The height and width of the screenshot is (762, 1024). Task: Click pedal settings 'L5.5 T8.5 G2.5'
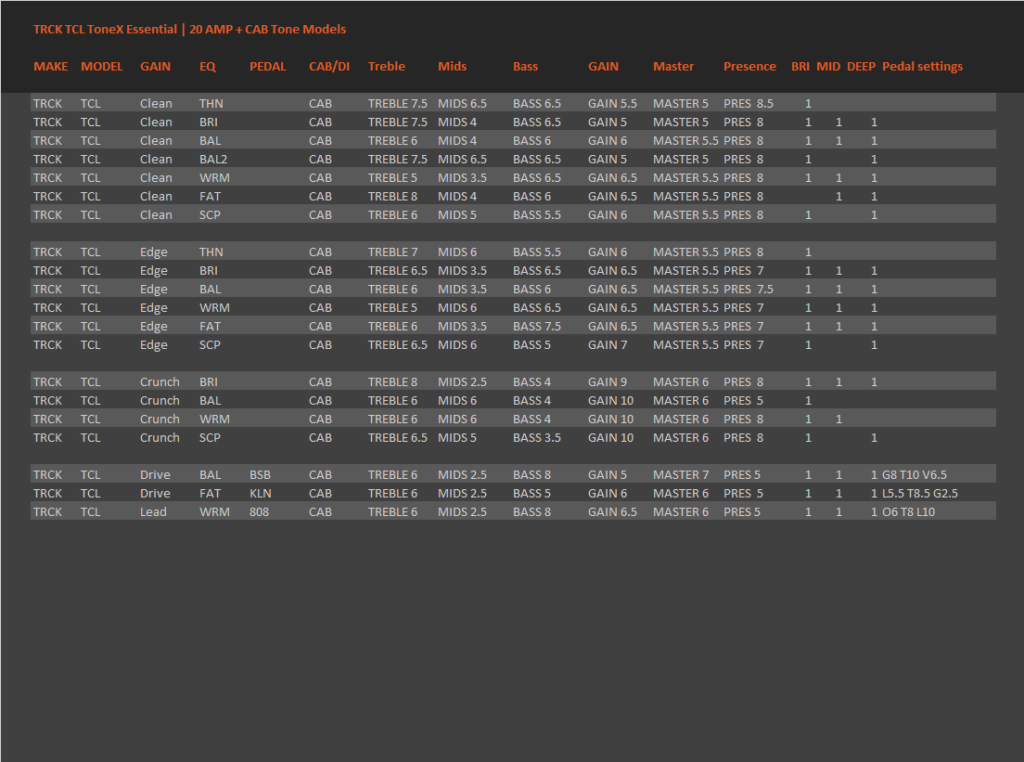[920, 494]
